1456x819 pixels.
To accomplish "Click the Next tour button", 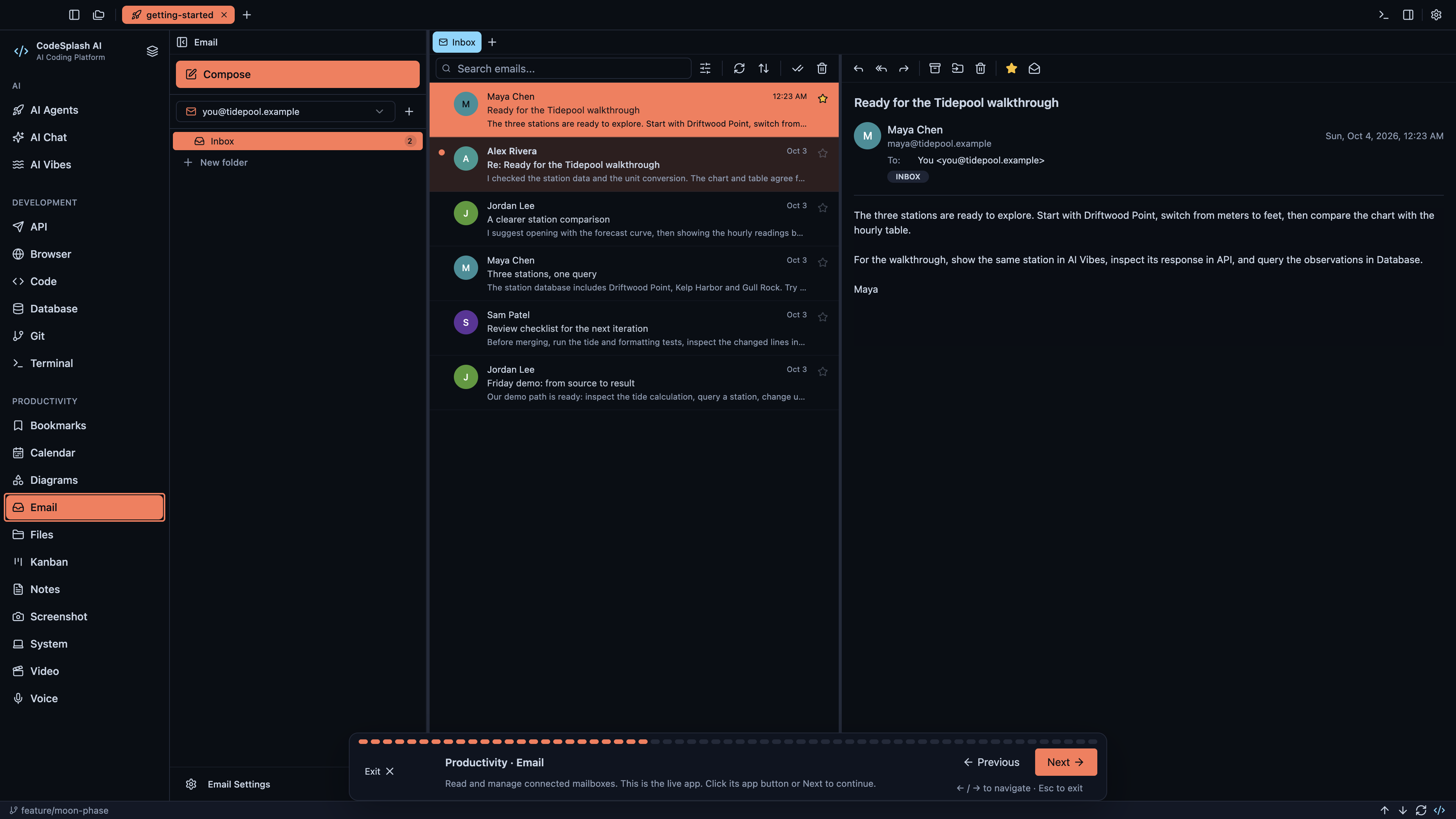I will point(1065,762).
